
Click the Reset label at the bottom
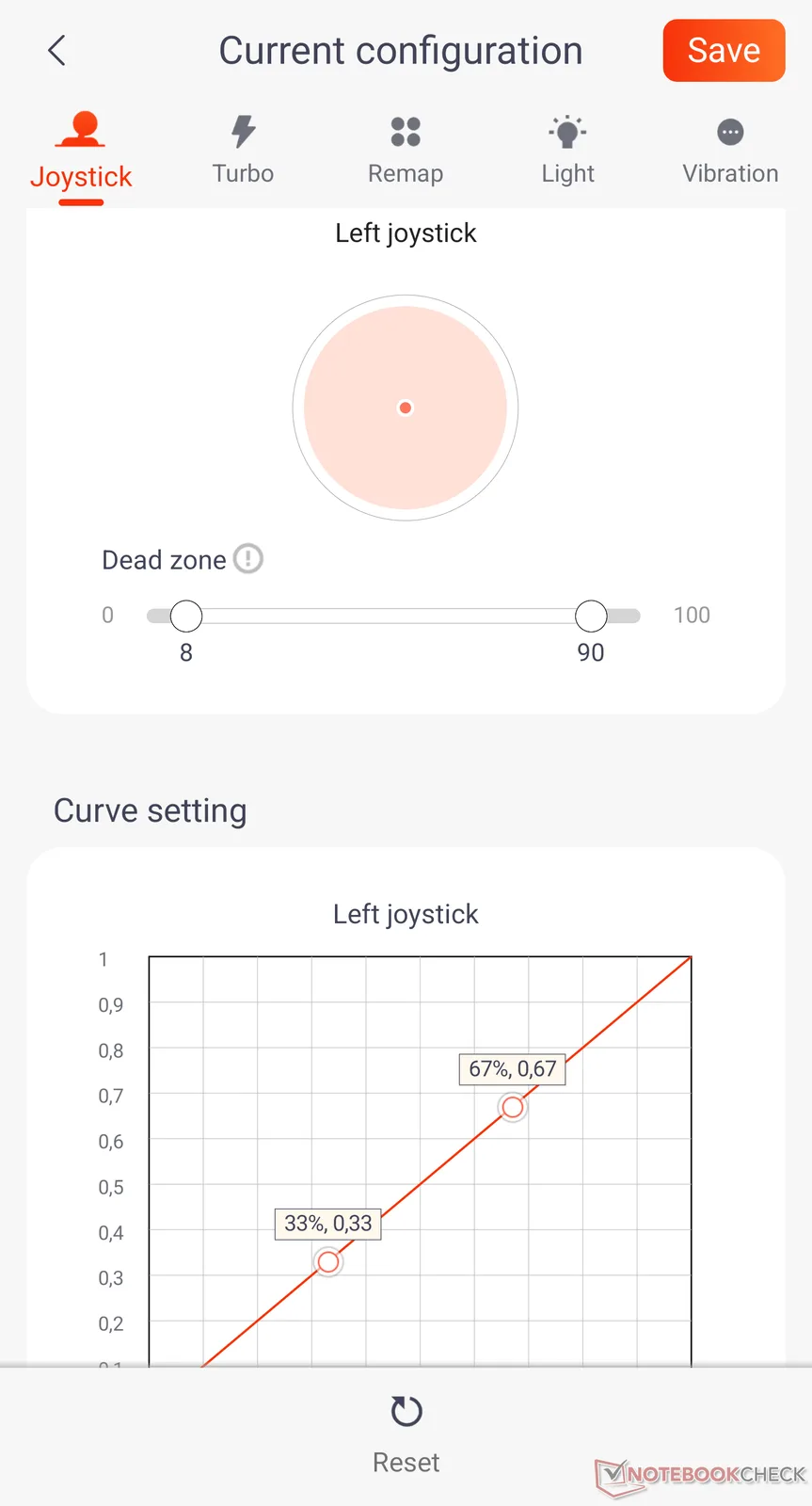(406, 1462)
